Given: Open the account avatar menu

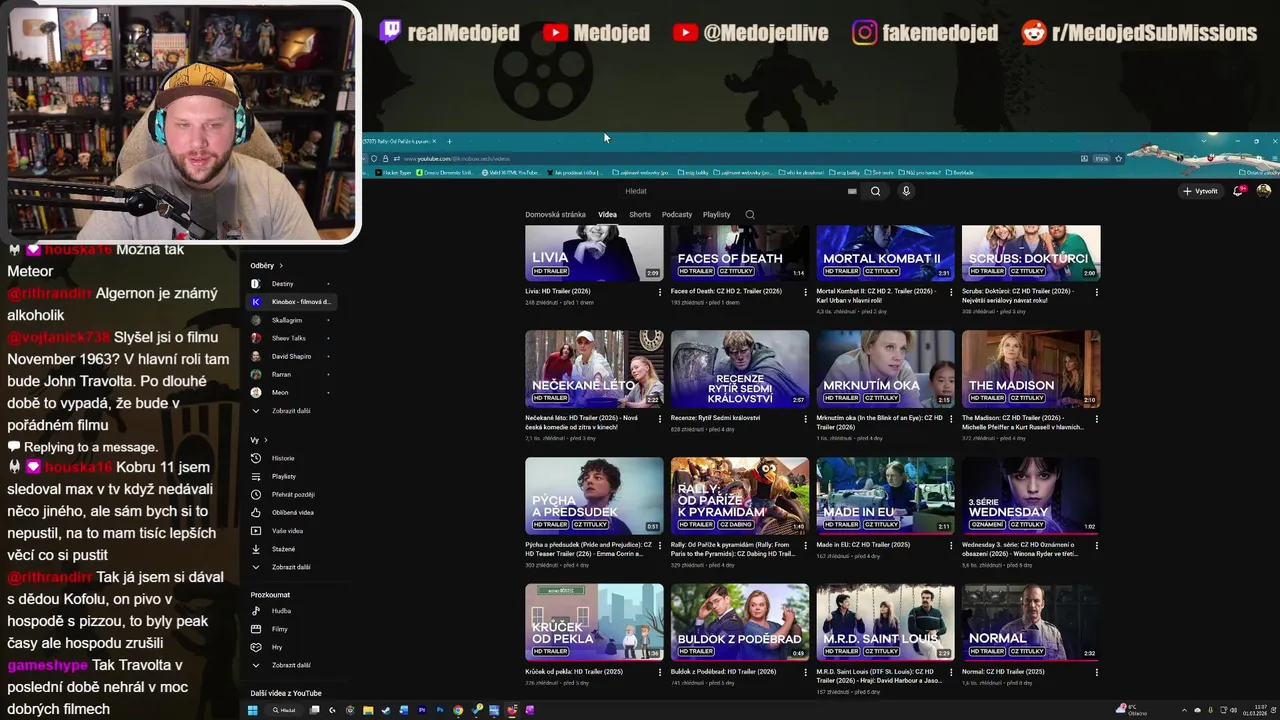Looking at the screenshot, I should coord(1264,191).
